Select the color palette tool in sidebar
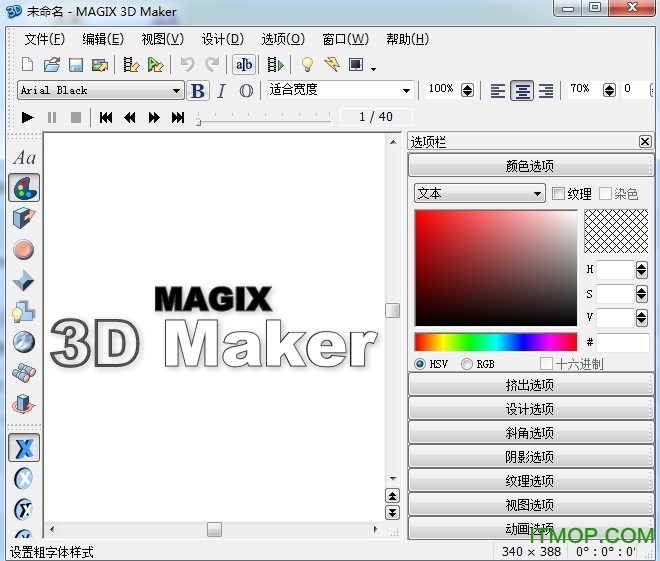 24,188
